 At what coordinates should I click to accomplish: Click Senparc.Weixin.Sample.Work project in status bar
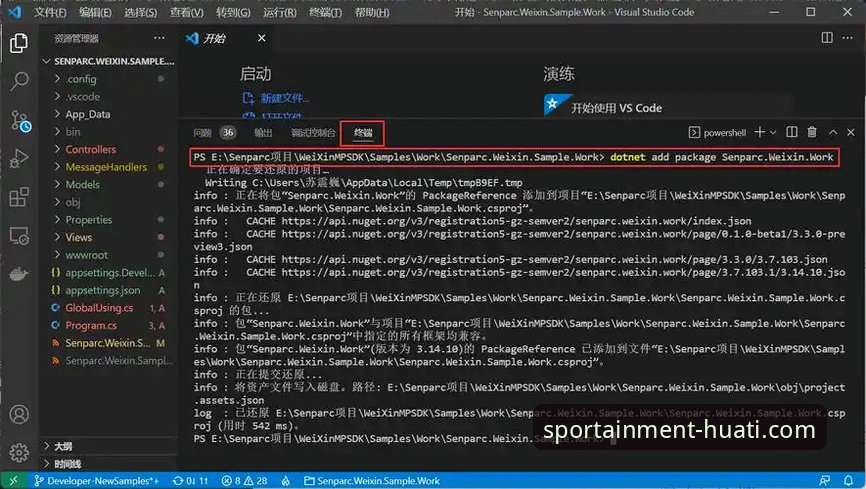(x=372, y=481)
